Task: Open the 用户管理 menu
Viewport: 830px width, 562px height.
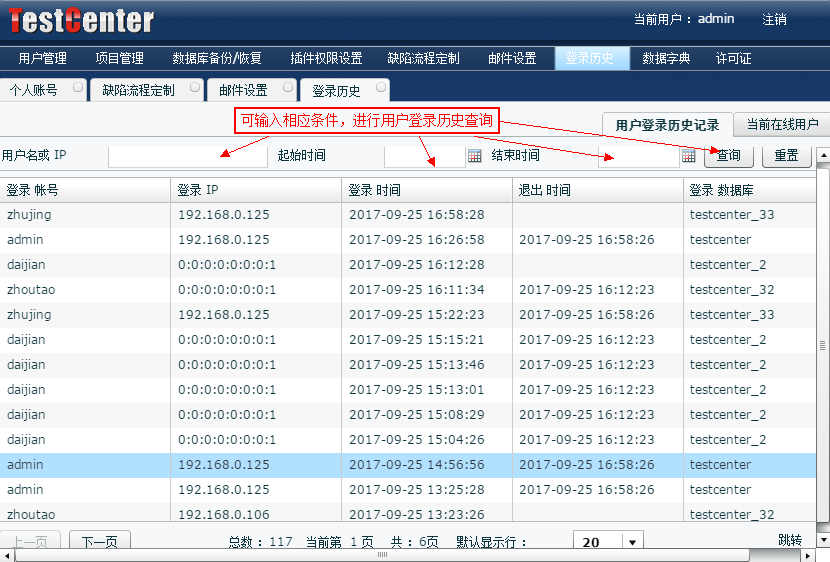Action: (43, 59)
